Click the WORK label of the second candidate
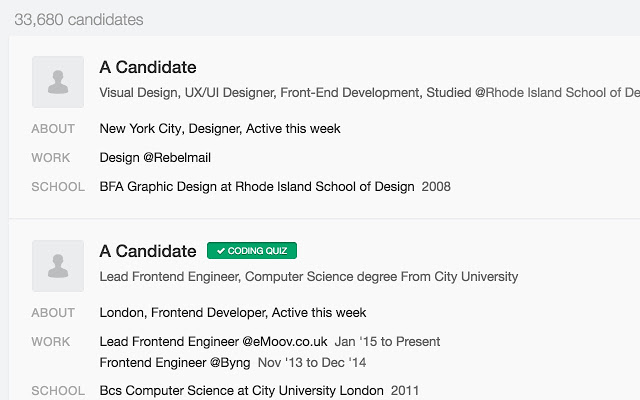This screenshot has width=640, height=400. (x=51, y=341)
